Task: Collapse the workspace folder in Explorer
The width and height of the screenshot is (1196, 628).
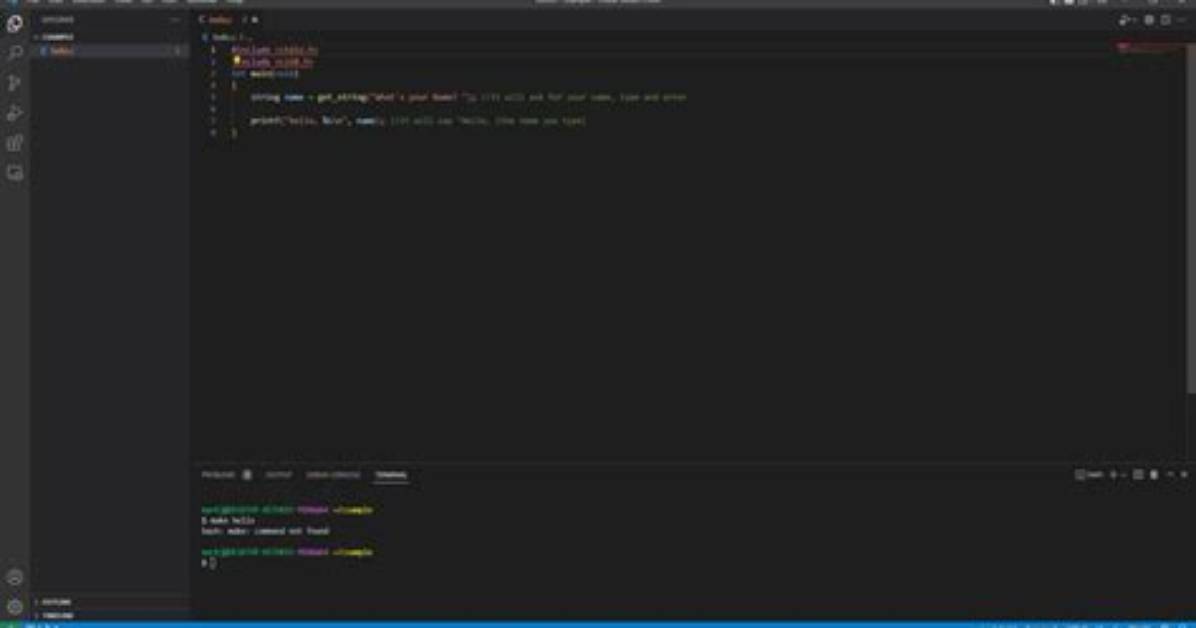Action: tap(109, 37)
